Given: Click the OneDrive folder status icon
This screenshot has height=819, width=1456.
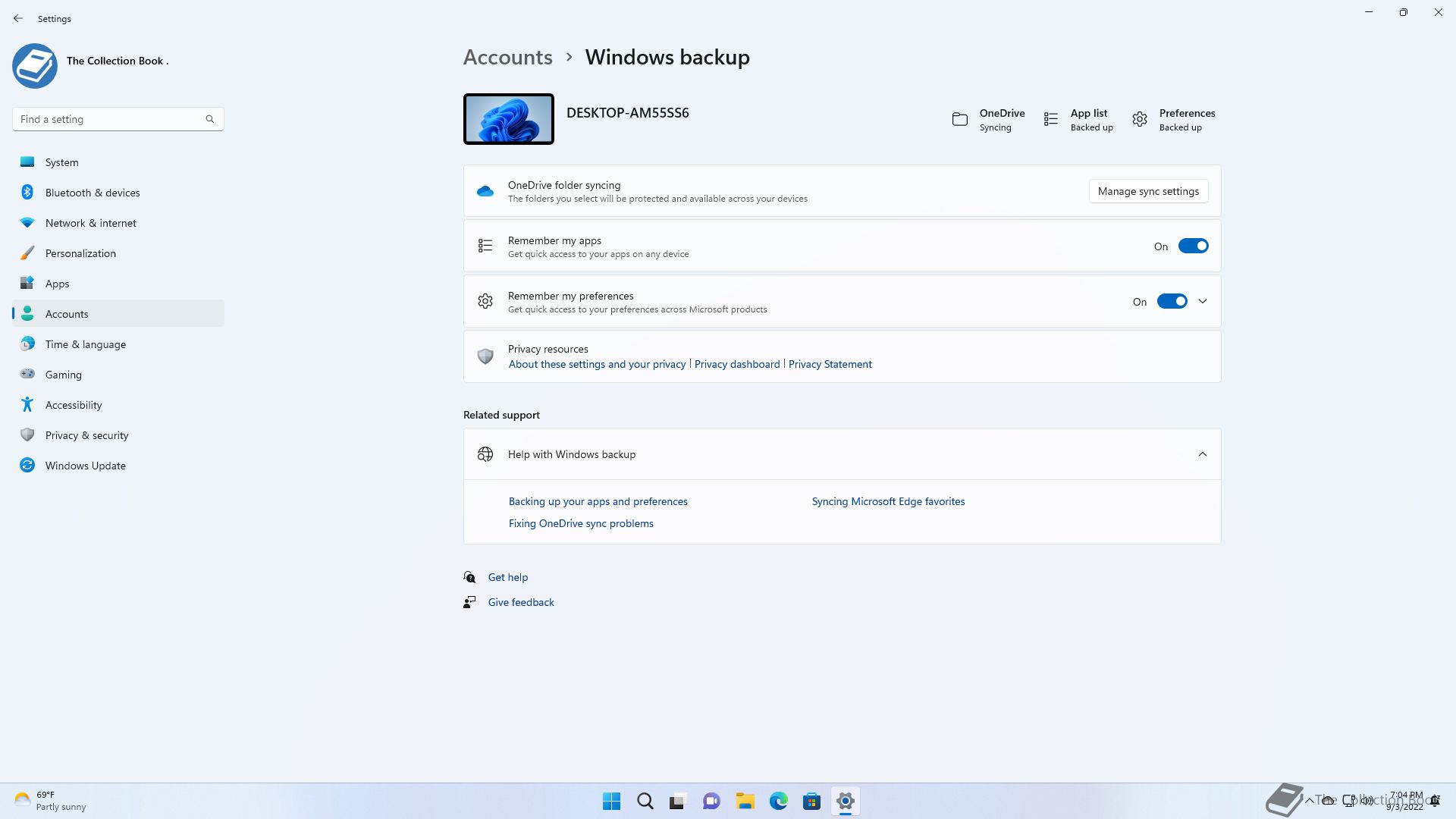Looking at the screenshot, I should pyautogui.click(x=960, y=120).
